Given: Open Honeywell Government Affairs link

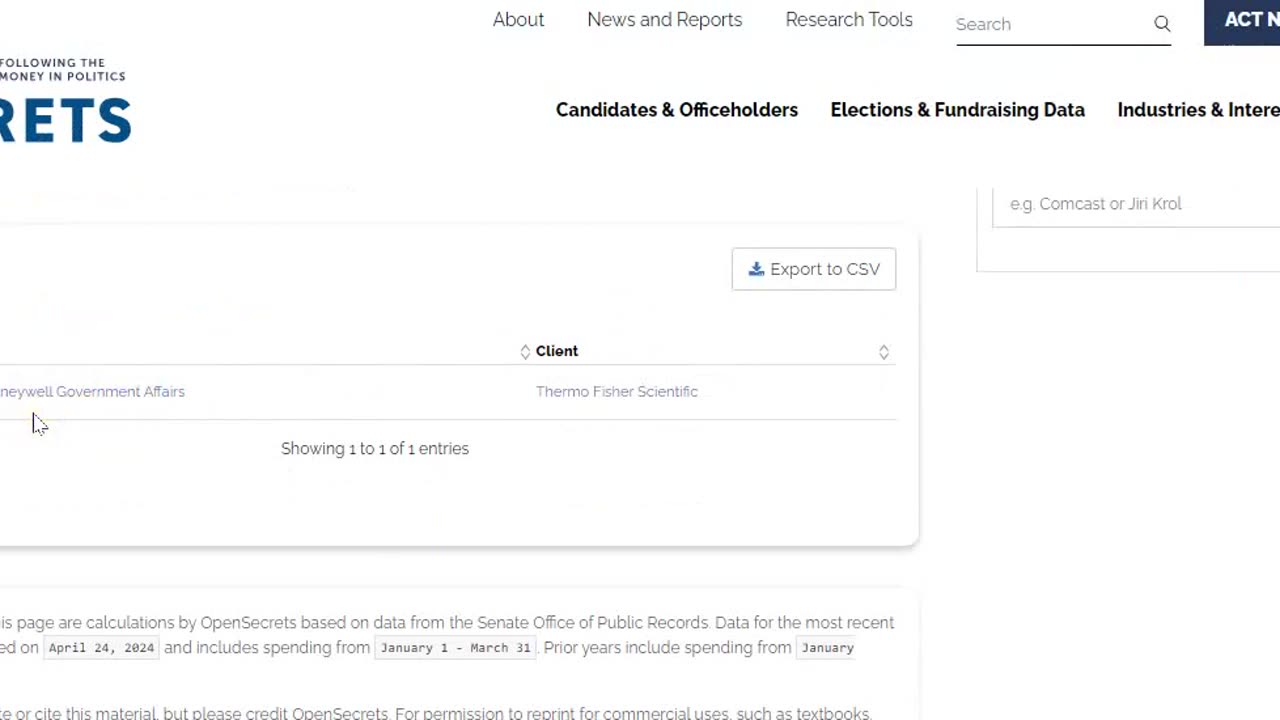Looking at the screenshot, I should tap(92, 391).
